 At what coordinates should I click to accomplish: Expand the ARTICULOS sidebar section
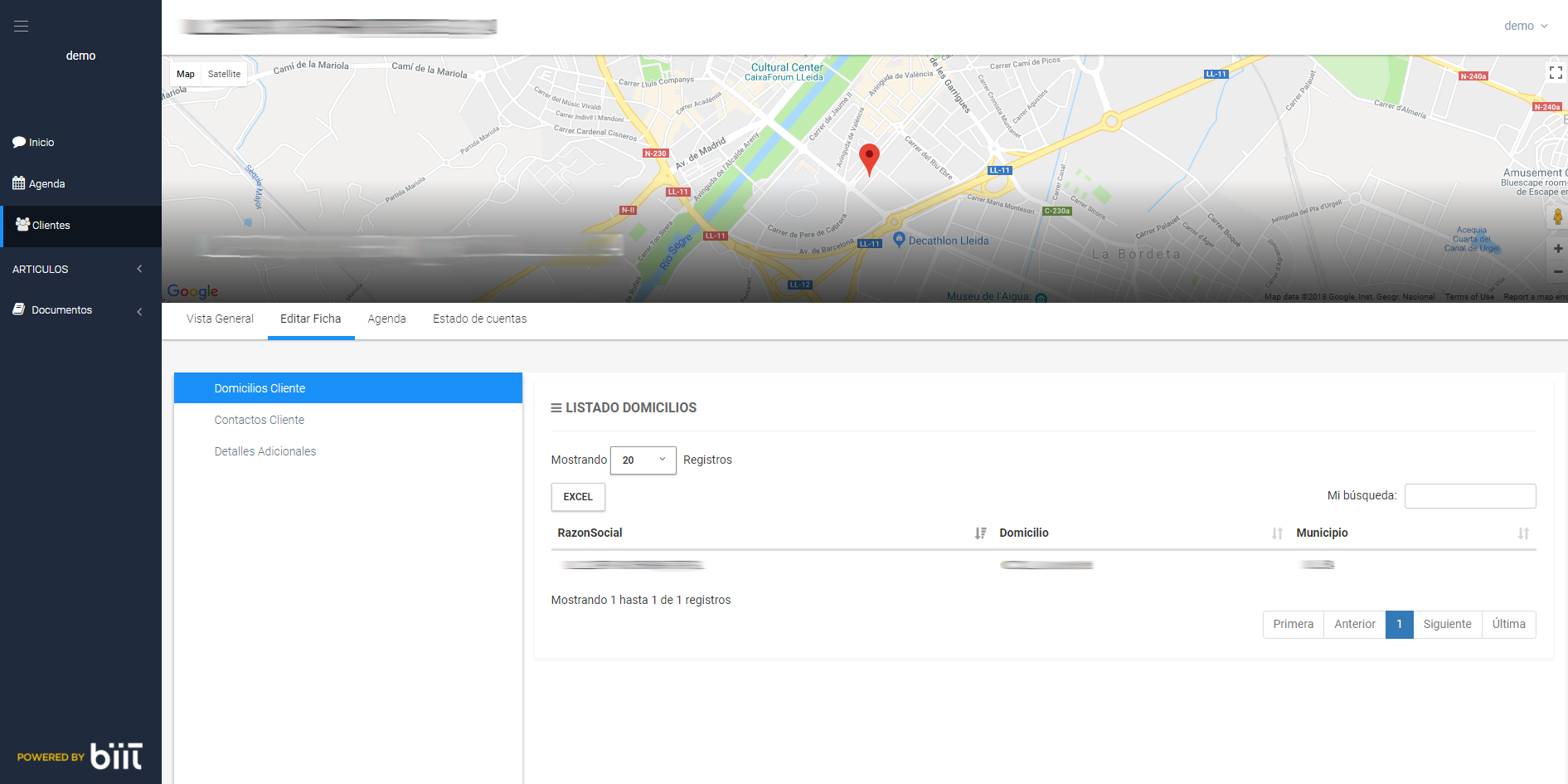click(80, 270)
